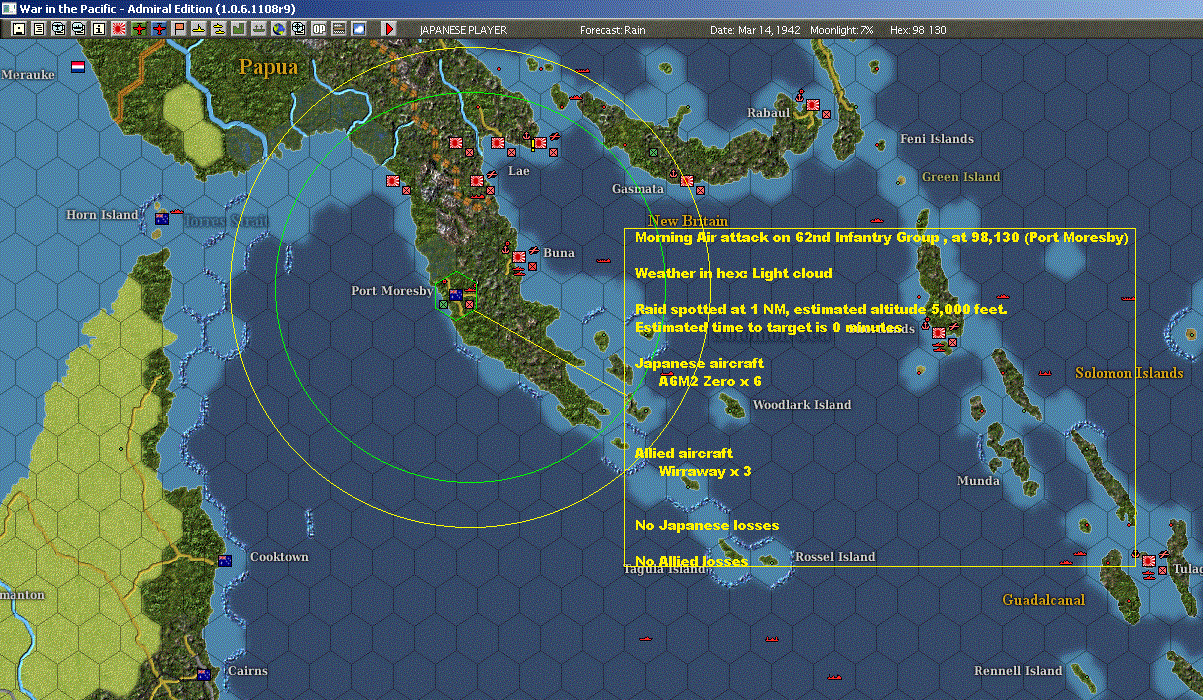Click the Morning Air attack report heading
1203x700 pixels.
pyautogui.click(x=882, y=238)
